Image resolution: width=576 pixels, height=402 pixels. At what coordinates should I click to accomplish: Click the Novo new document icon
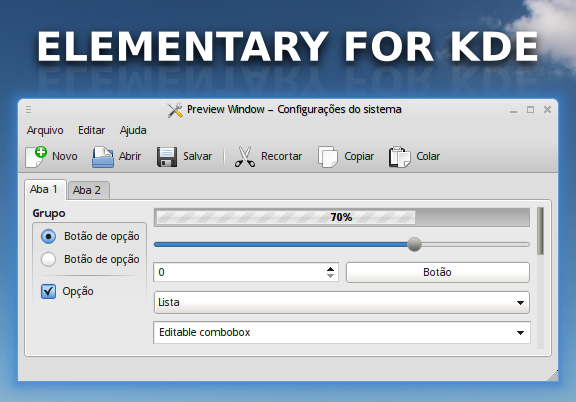pos(36,157)
